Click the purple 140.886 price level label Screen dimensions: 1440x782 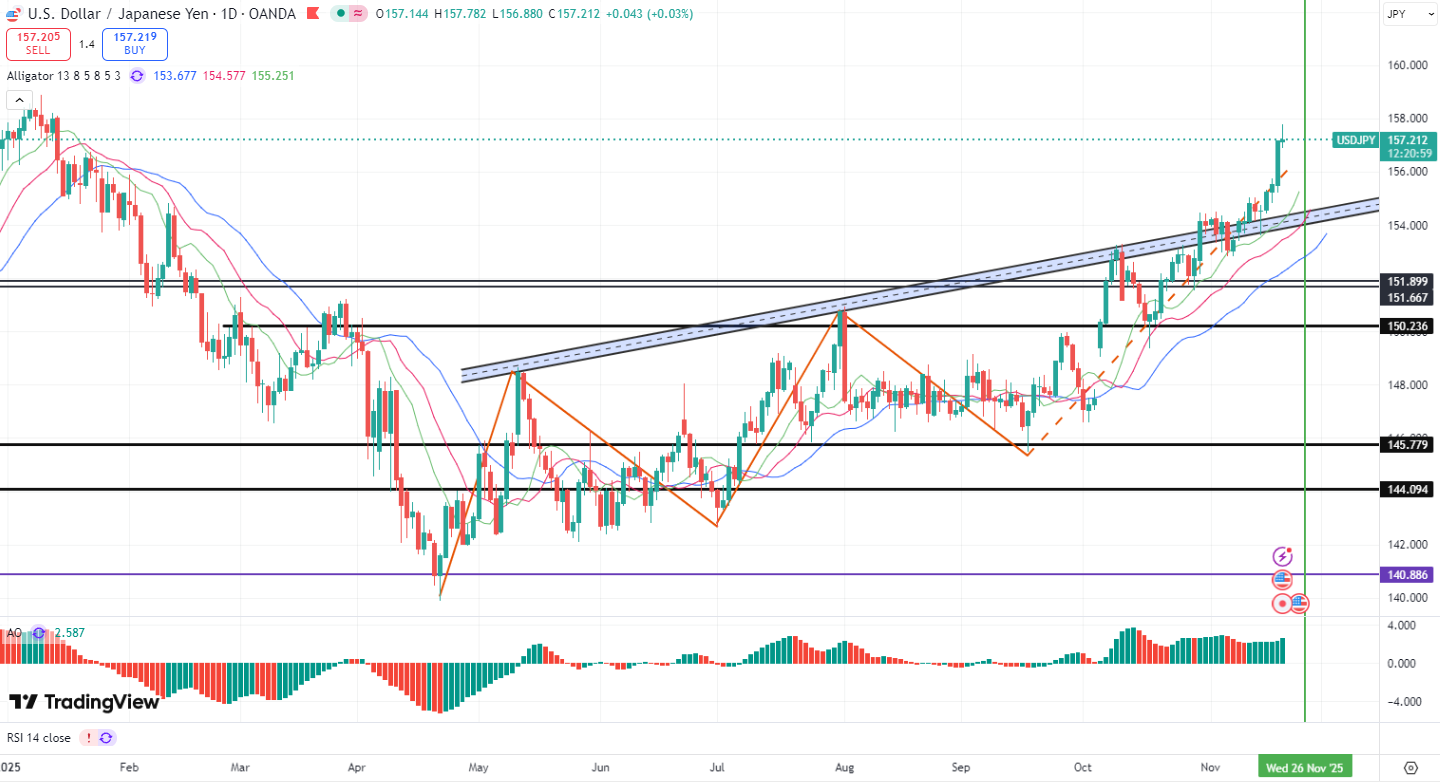click(1408, 575)
